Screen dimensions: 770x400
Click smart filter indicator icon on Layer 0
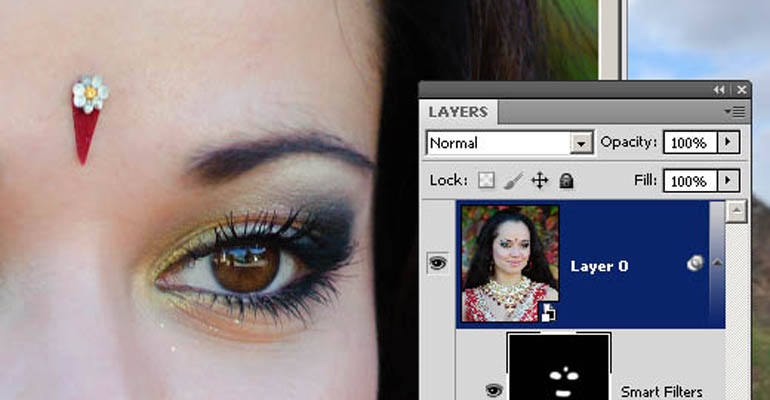point(695,264)
